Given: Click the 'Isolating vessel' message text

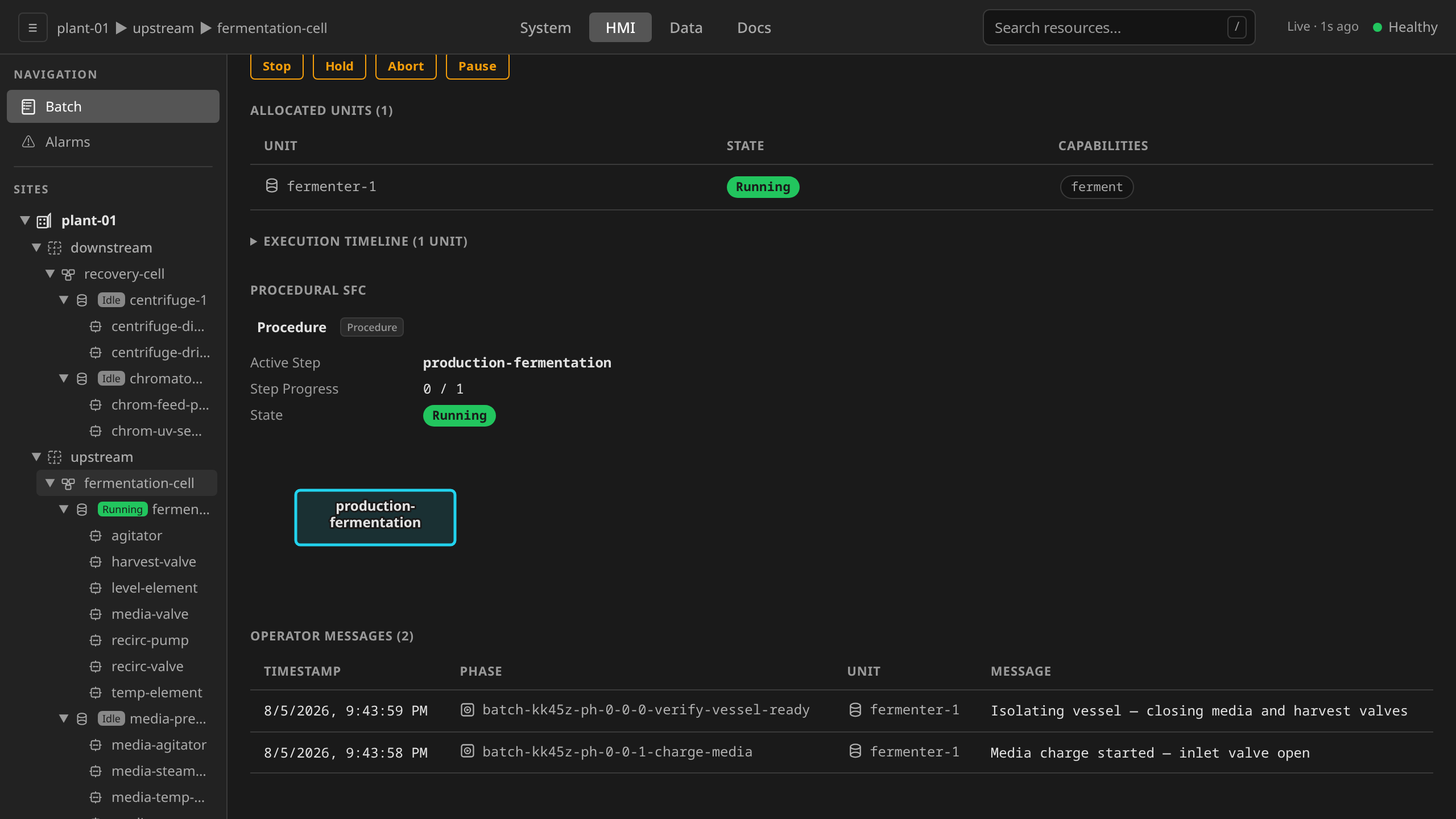Looking at the screenshot, I should click(x=1199, y=710).
